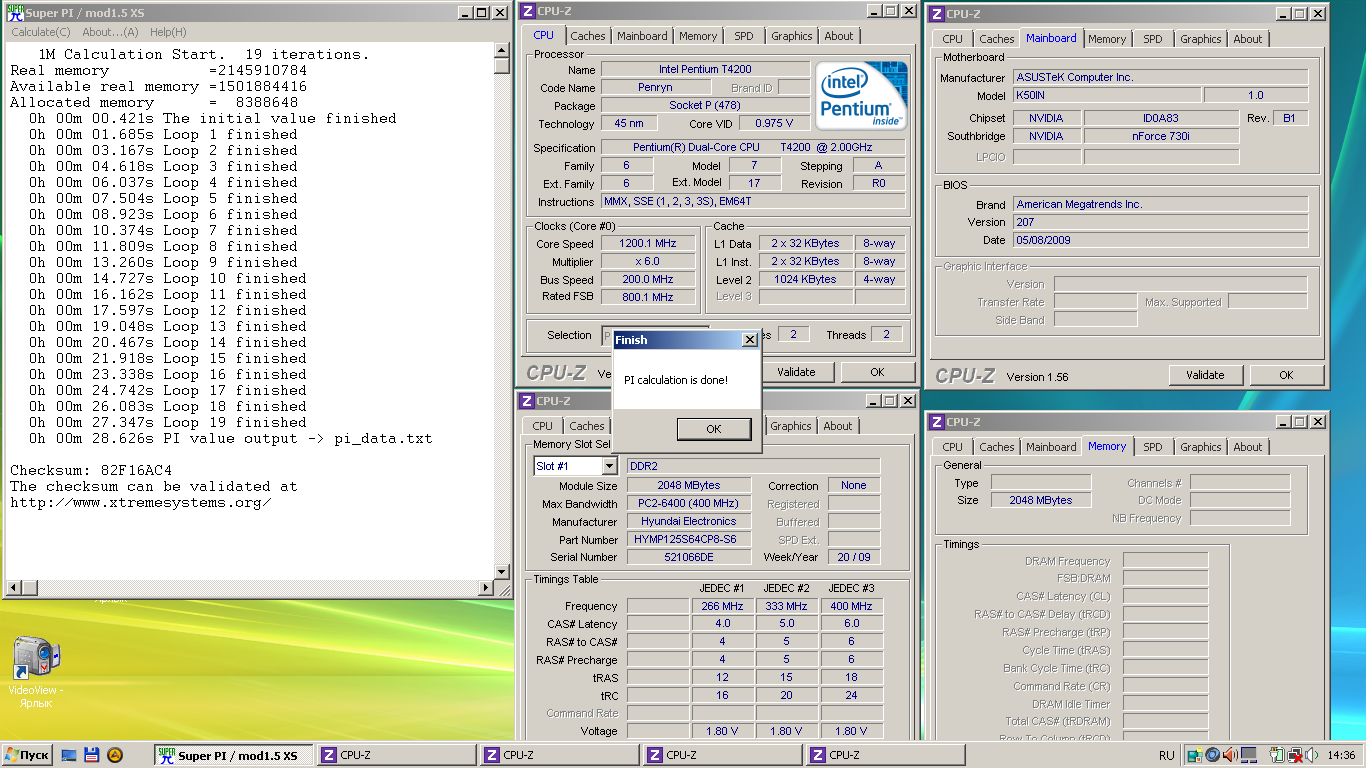Click the Hyundai Electronics manufacturer field
Viewport: 1366px width, 768px height.
click(x=688, y=521)
